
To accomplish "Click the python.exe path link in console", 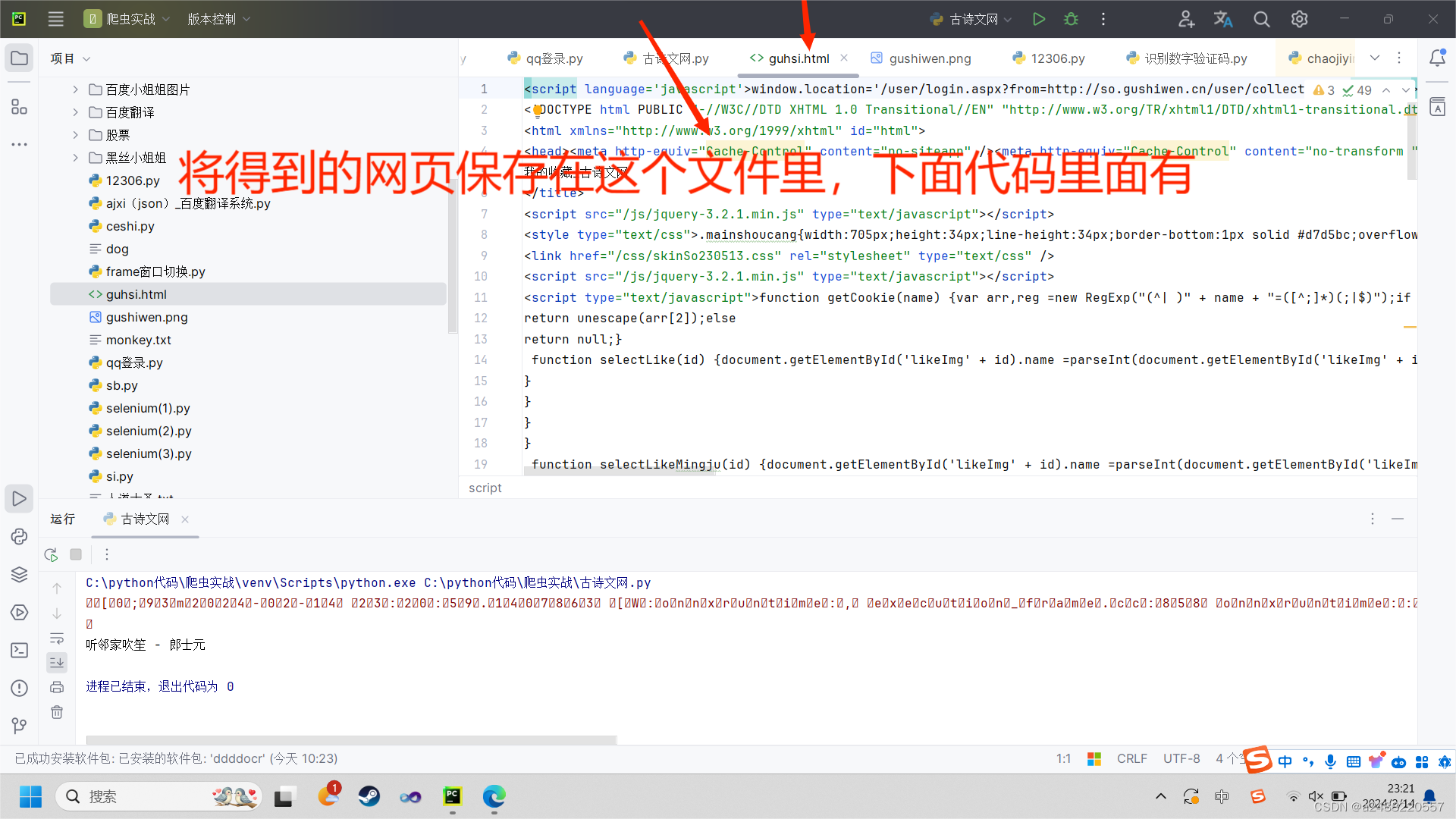I will click(250, 582).
